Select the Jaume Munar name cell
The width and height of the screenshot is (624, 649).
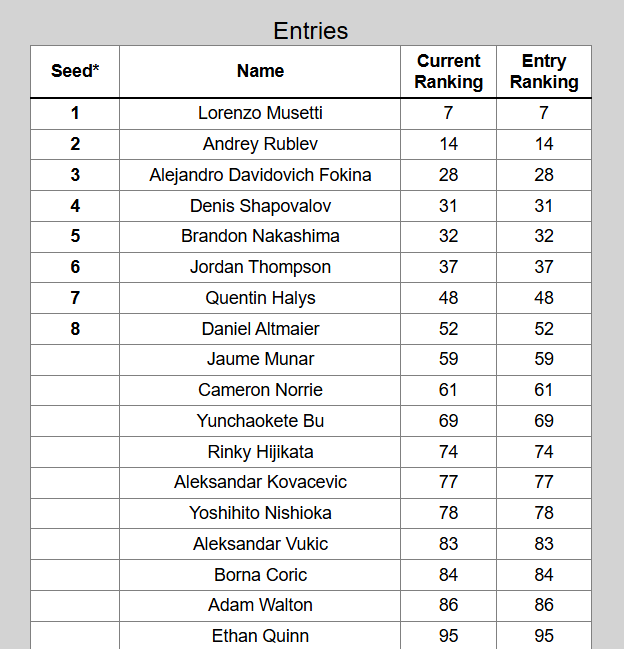point(260,359)
